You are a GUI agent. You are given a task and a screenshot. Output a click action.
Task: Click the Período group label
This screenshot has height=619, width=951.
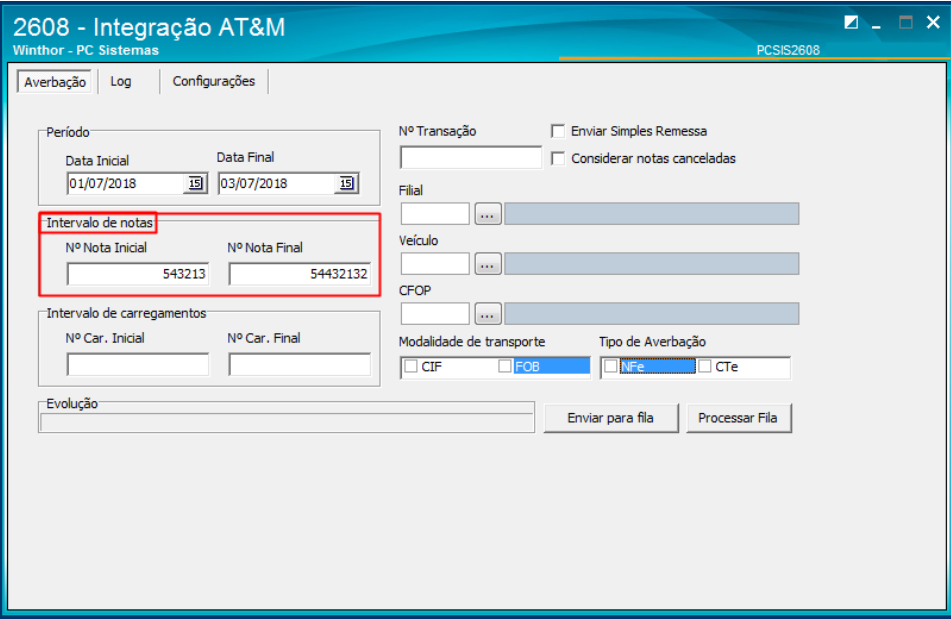(68, 132)
